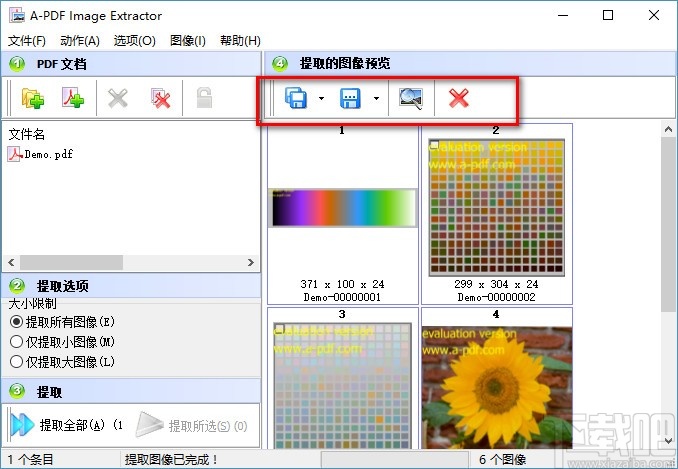The height and width of the screenshot is (469, 678).
Task: Click the gray extract selected arrow icon
Action: pyautogui.click(x=149, y=424)
